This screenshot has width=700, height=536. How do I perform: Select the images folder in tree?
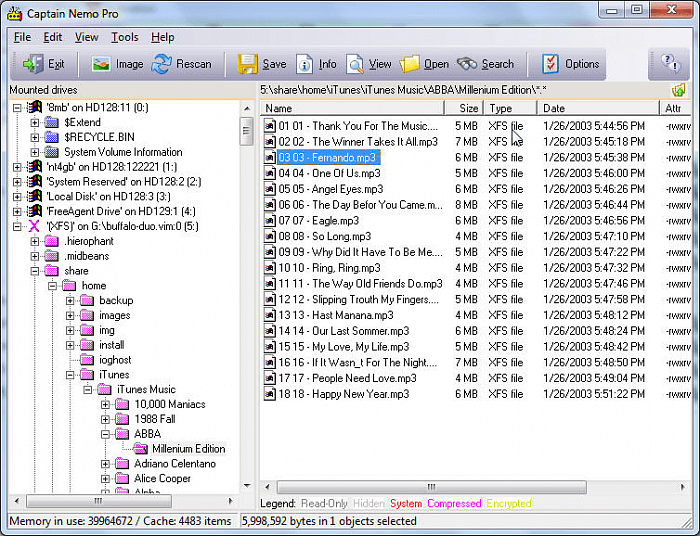pyautogui.click(x=115, y=316)
